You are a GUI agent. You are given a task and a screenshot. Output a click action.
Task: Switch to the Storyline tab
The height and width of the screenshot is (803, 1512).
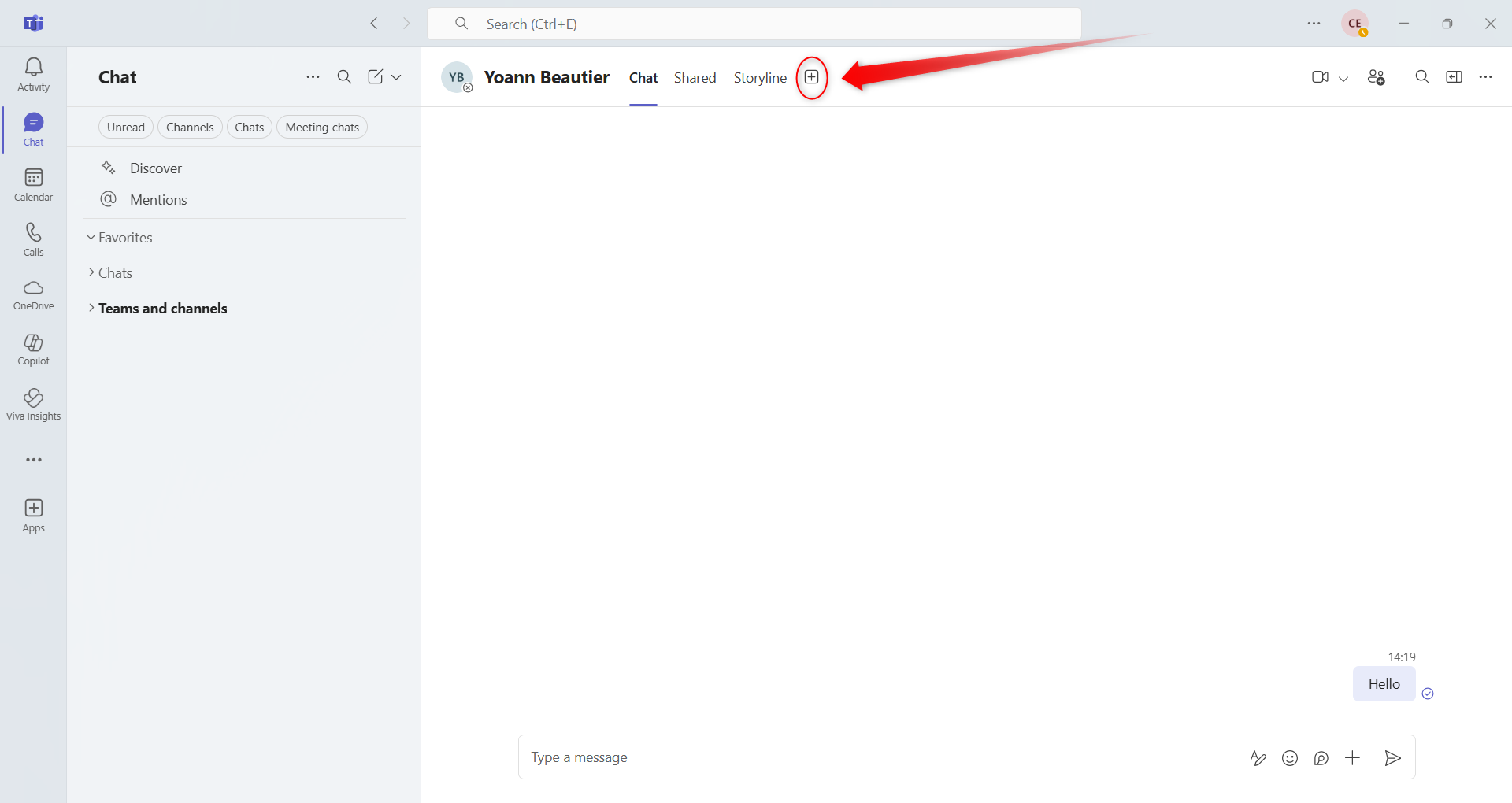(760, 78)
